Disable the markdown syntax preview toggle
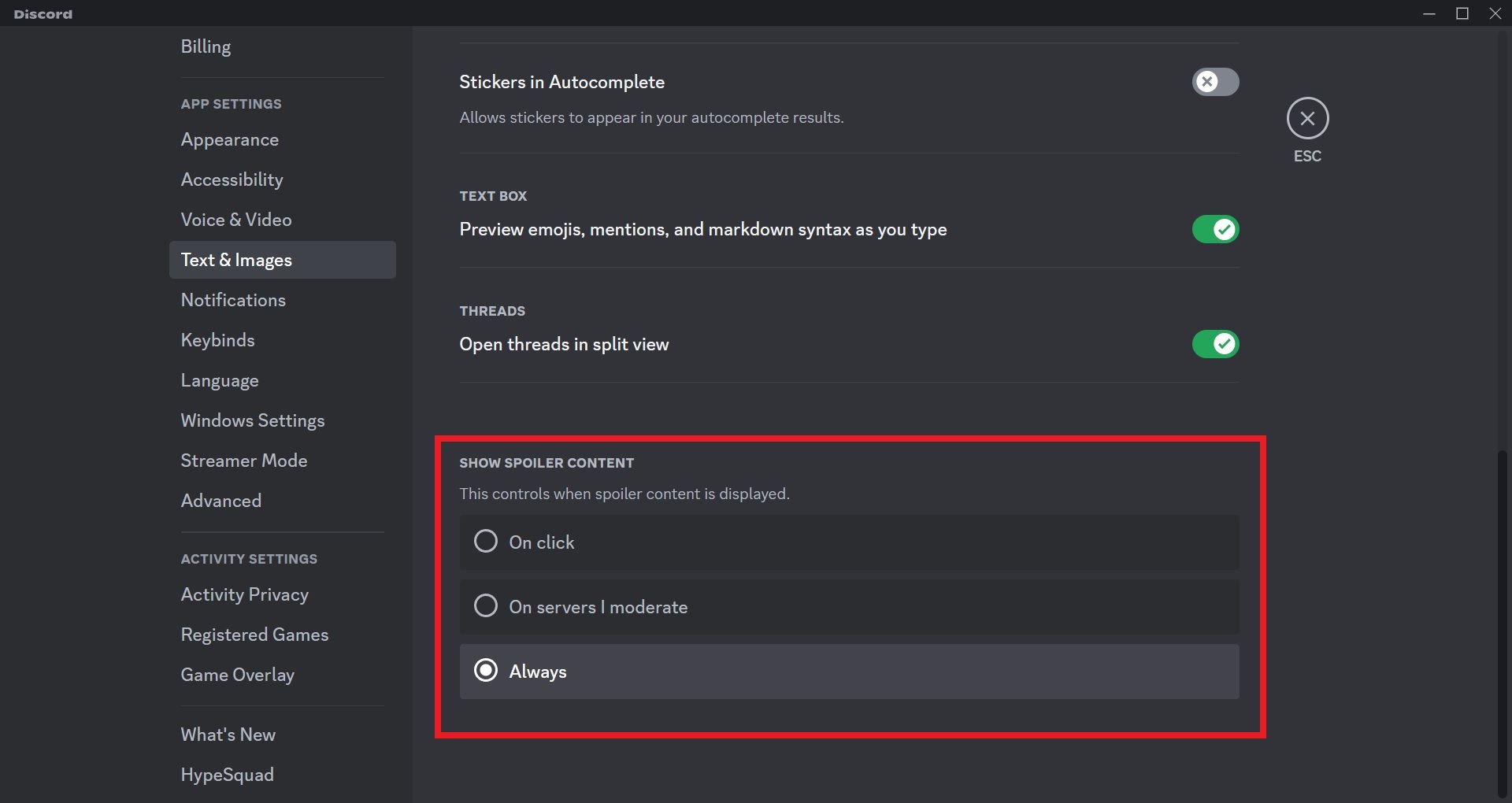 pyautogui.click(x=1214, y=230)
